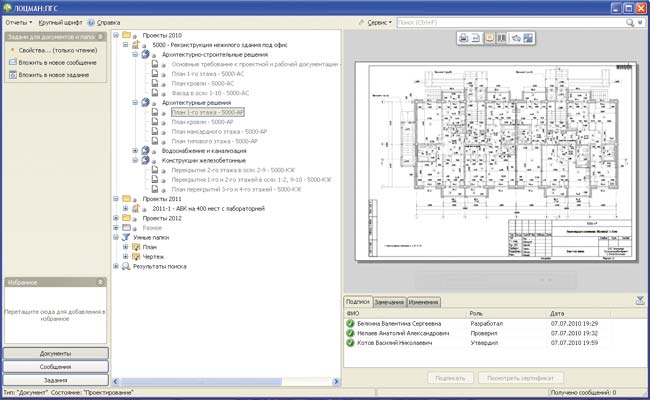Toggle two-page view icon in preview toolbar

[502, 38]
